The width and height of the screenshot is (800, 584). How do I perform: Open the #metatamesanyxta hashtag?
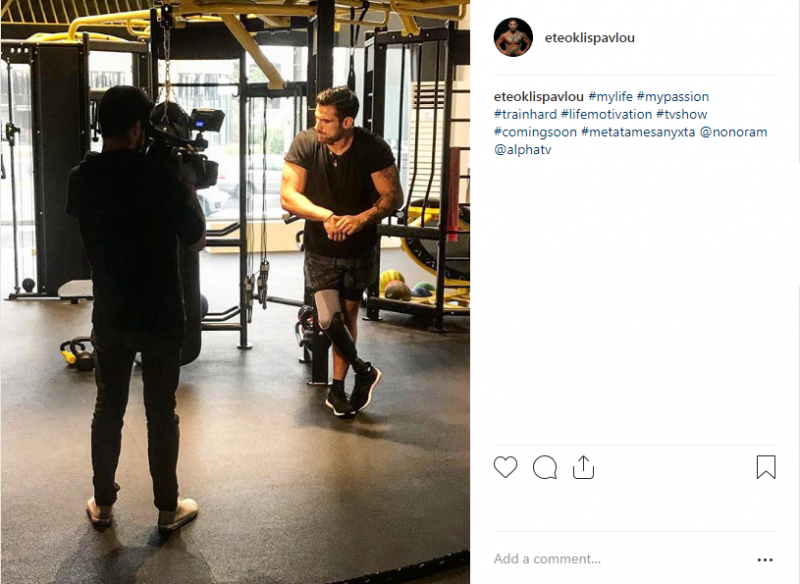[638, 132]
